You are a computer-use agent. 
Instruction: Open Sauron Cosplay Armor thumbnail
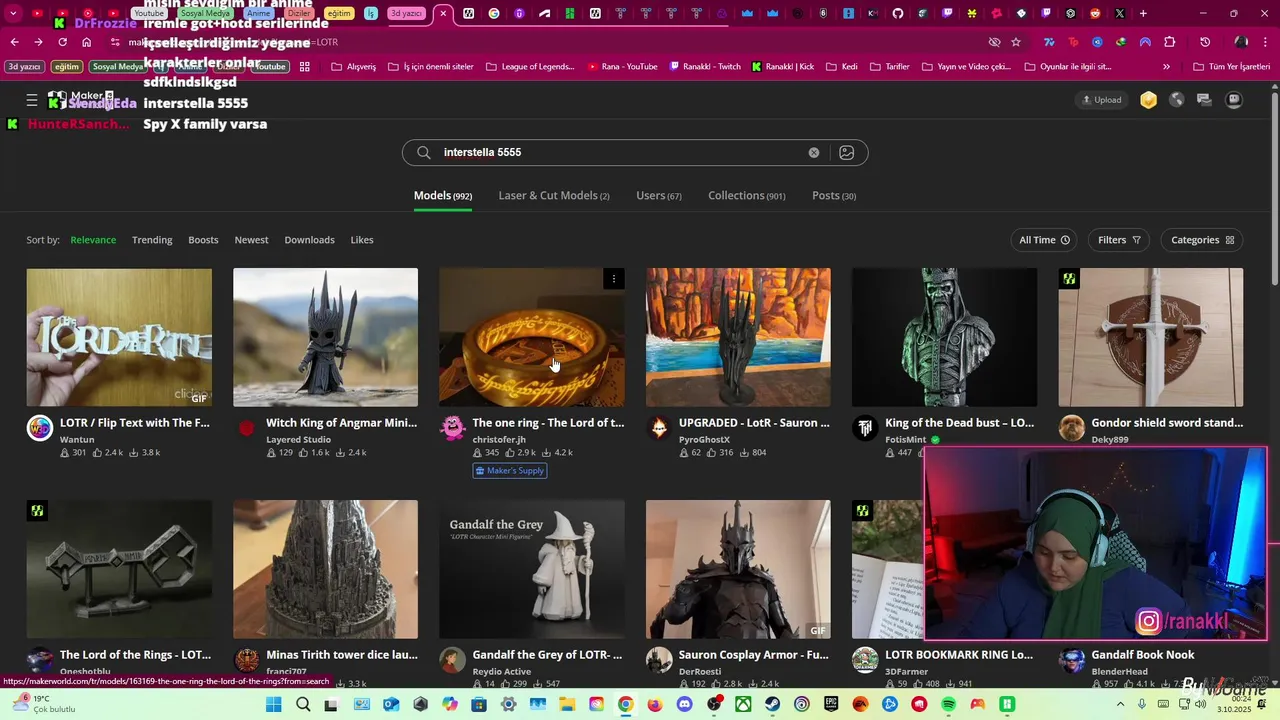[x=738, y=569]
